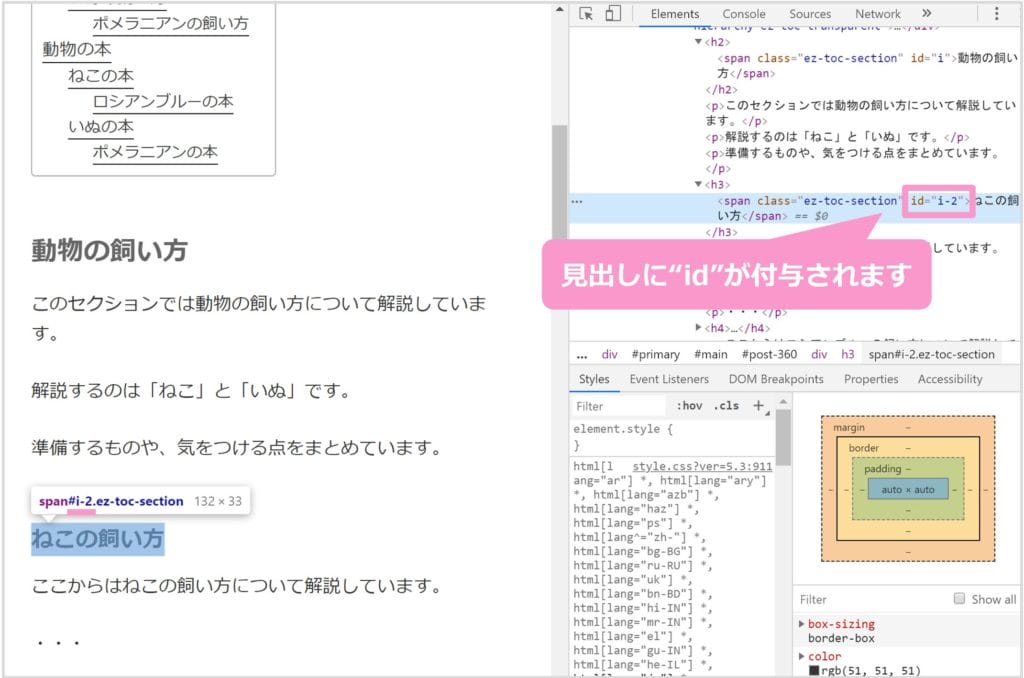
Task: Select the closing </h3> tag line
Action: (721, 232)
